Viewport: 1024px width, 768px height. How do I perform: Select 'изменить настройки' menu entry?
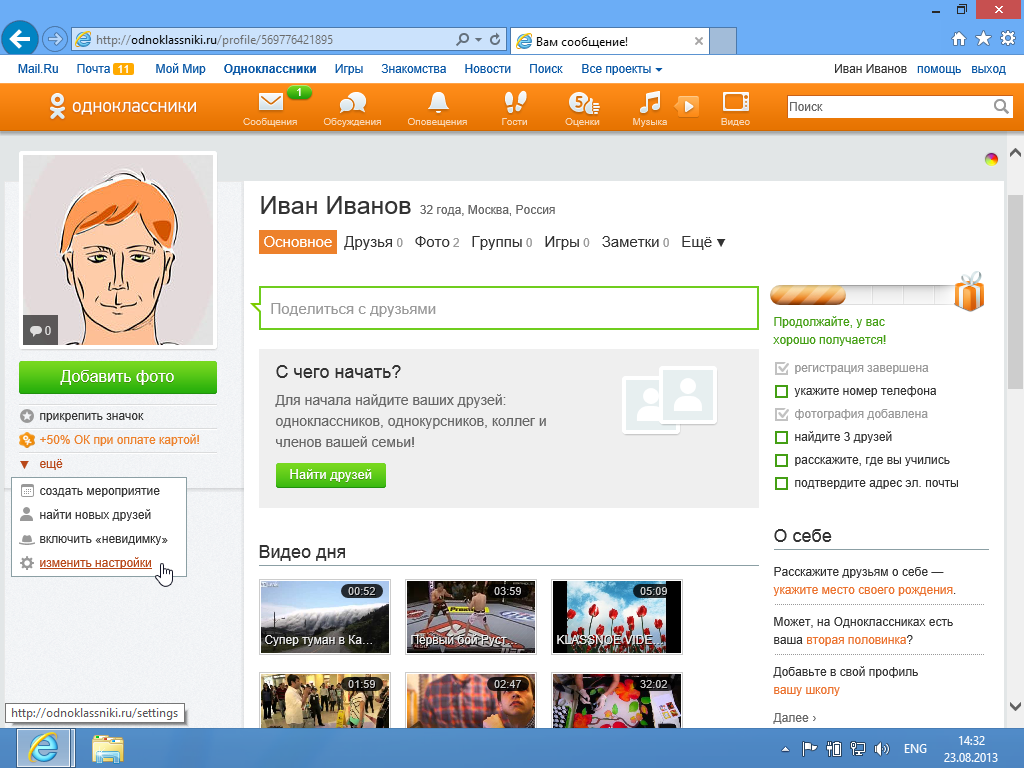[x=95, y=563]
